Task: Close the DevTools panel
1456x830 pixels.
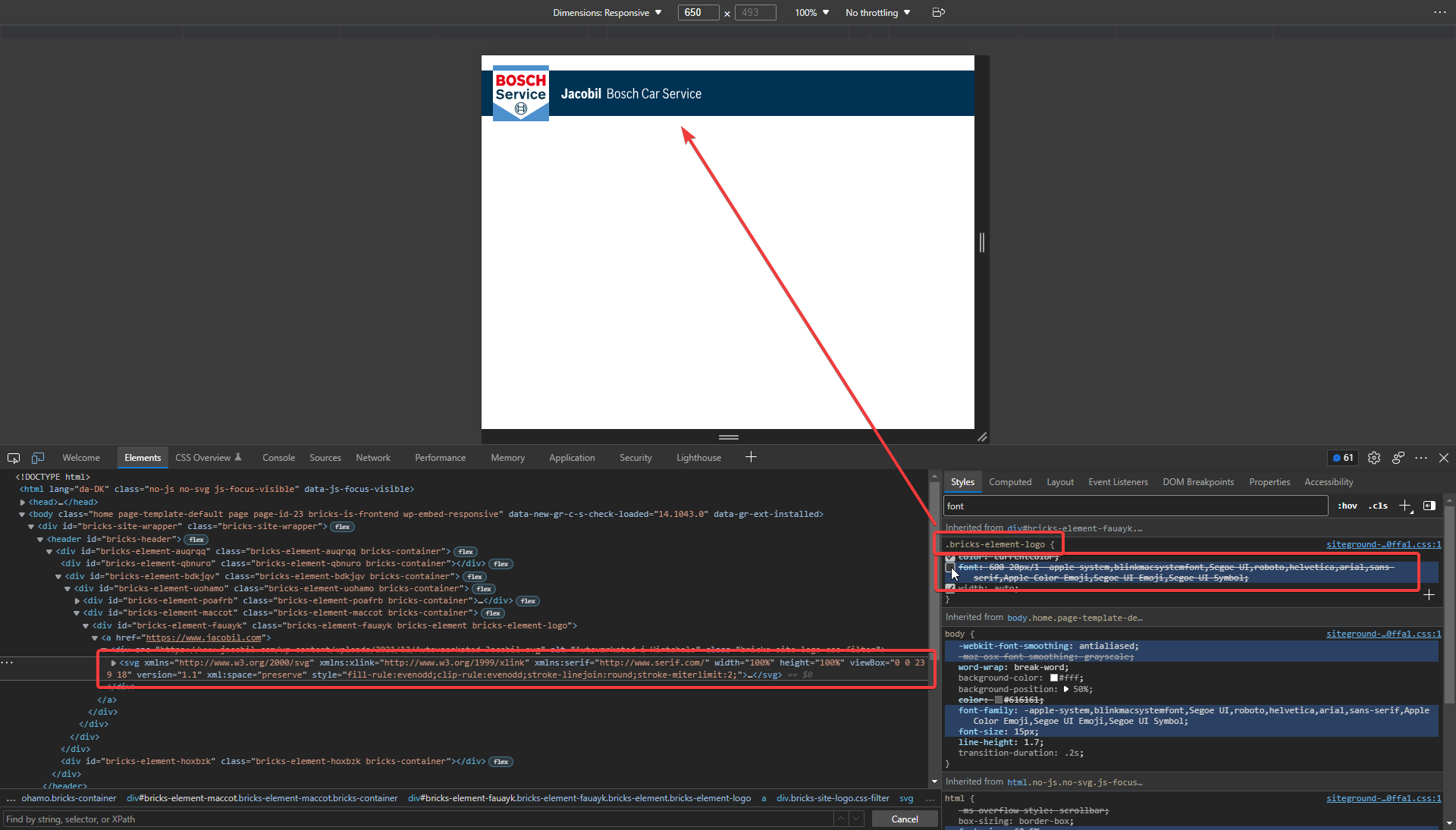Action: [x=1444, y=458]
